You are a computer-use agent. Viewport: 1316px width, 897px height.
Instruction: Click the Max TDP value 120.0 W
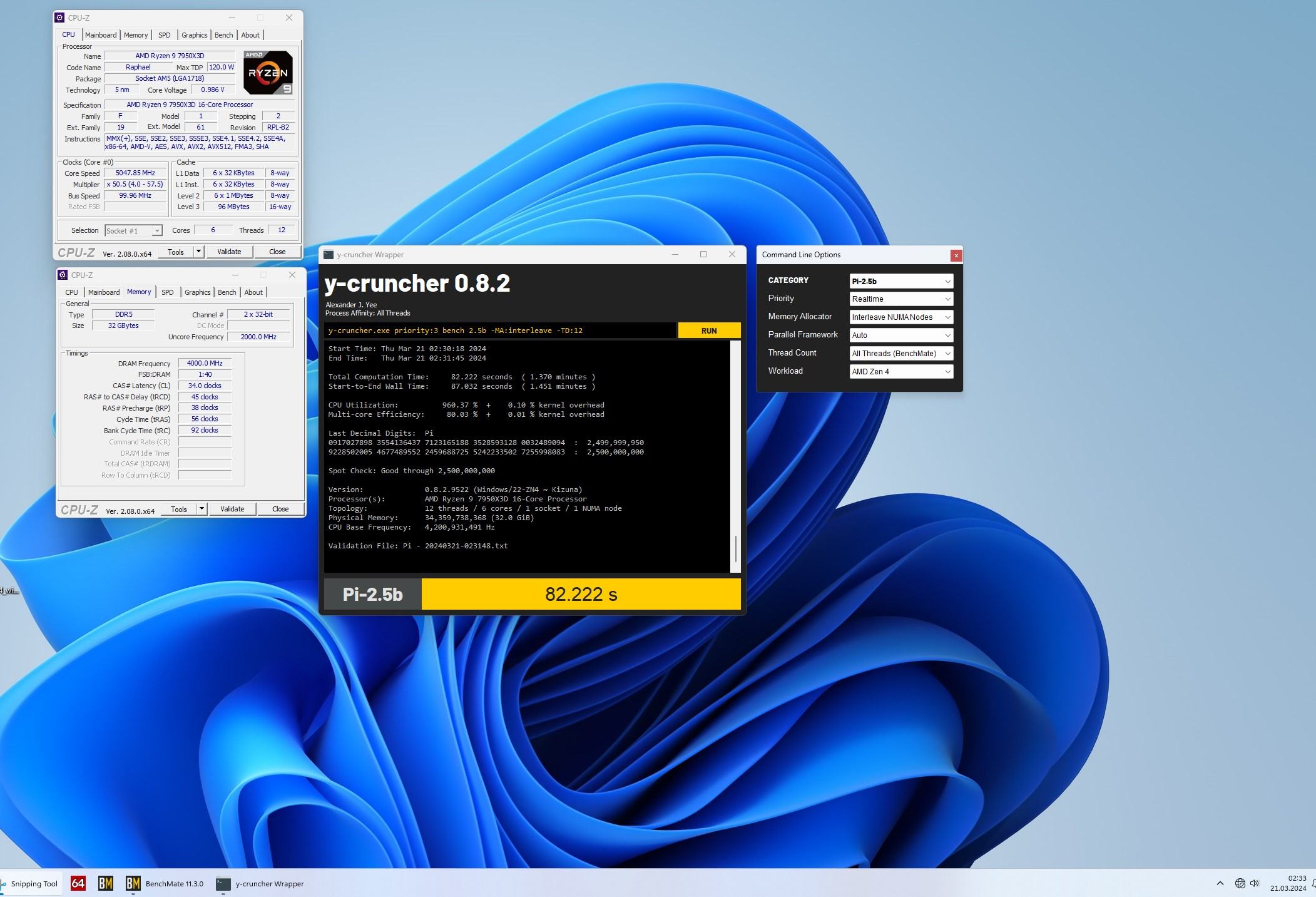tap(222, 68)
